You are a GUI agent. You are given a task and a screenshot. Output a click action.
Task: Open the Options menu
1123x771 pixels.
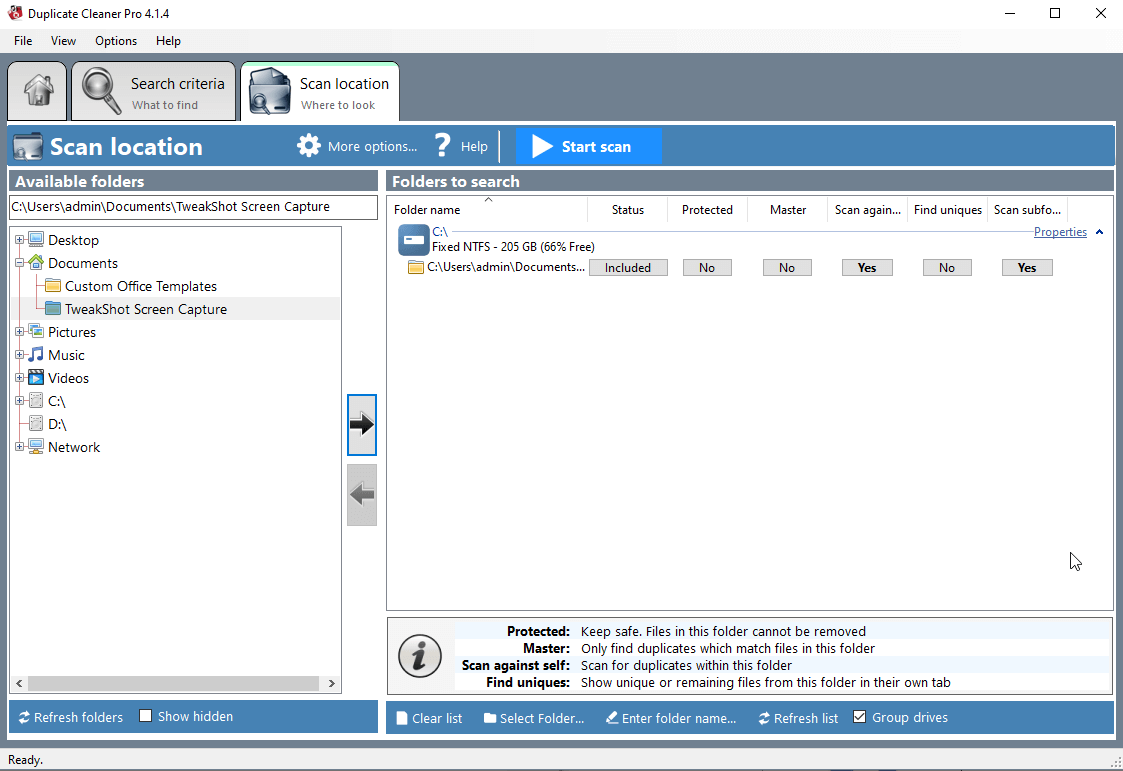115,41
